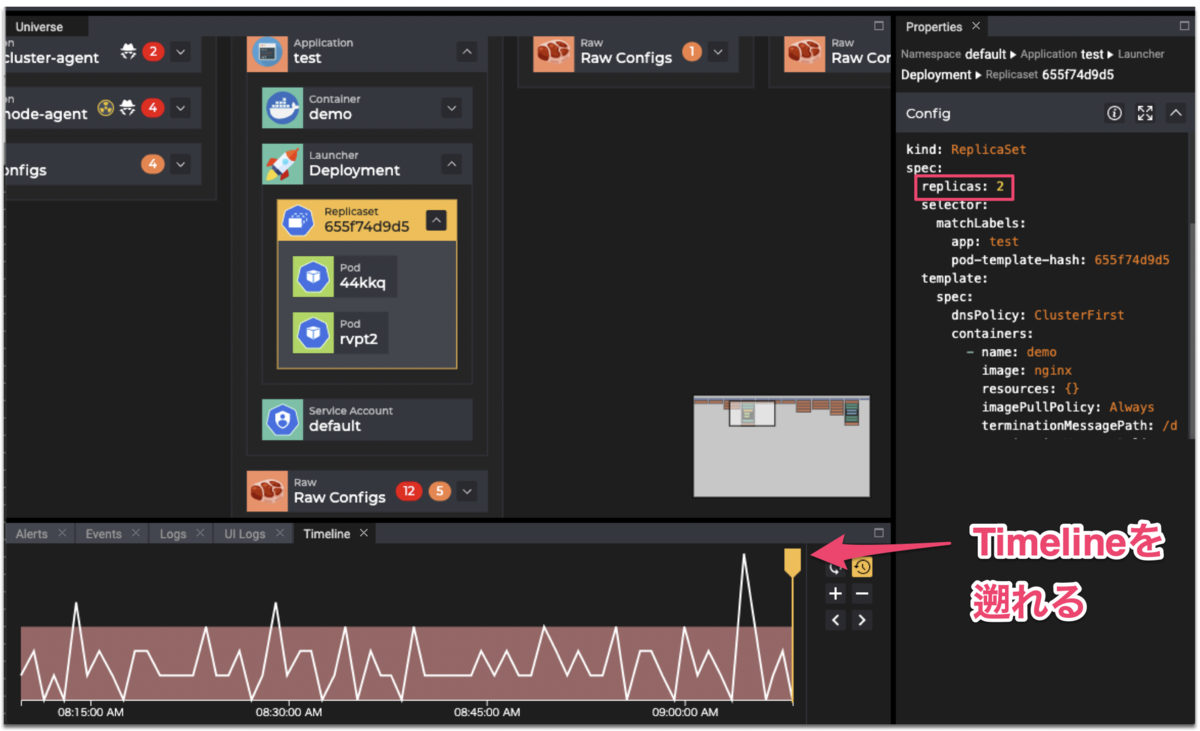Select the Timeline tab
The height and width of the screenshot is (731, 1200).
point(327,534)
